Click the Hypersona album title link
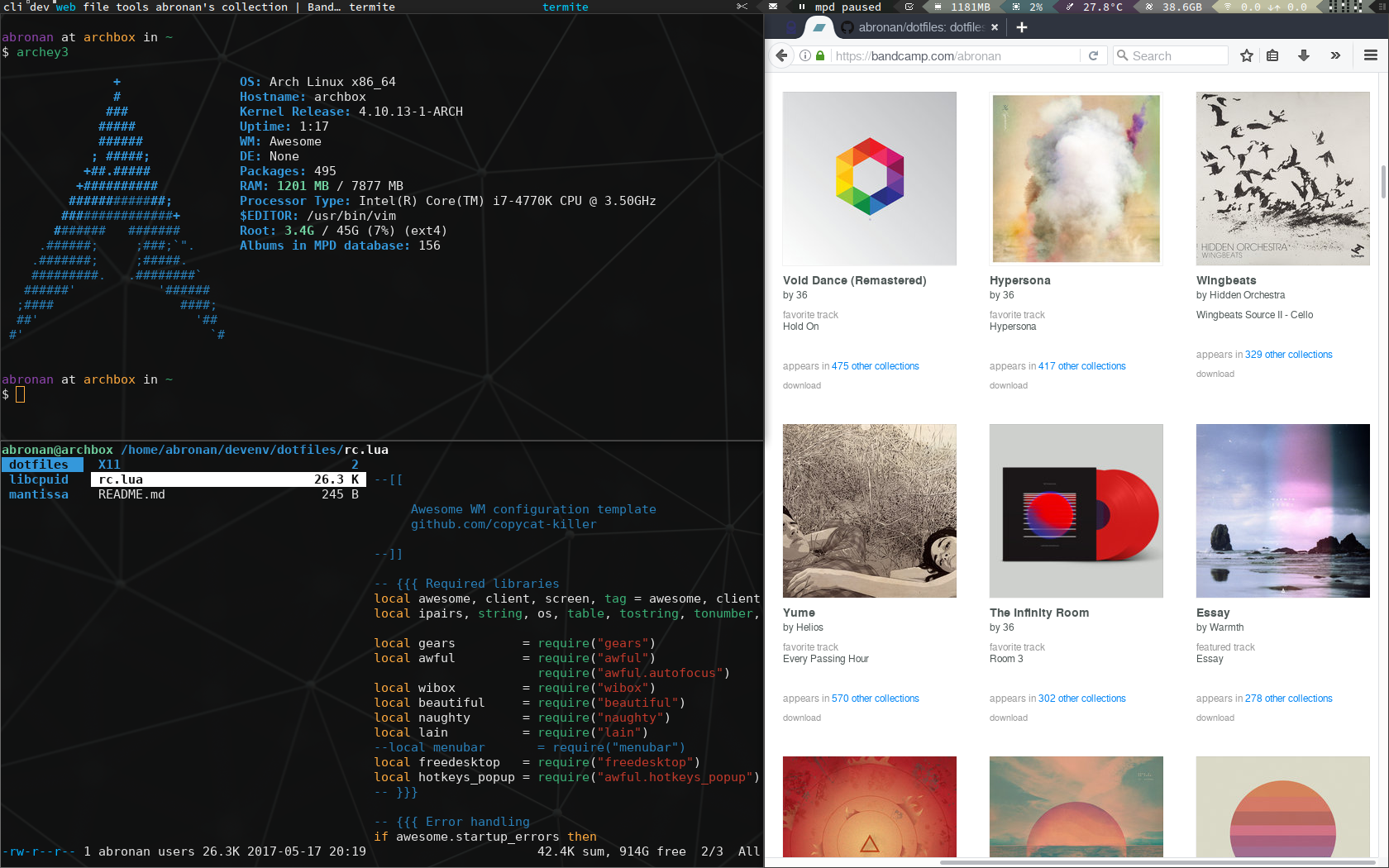1389x868 pixels. [1019, 280]
